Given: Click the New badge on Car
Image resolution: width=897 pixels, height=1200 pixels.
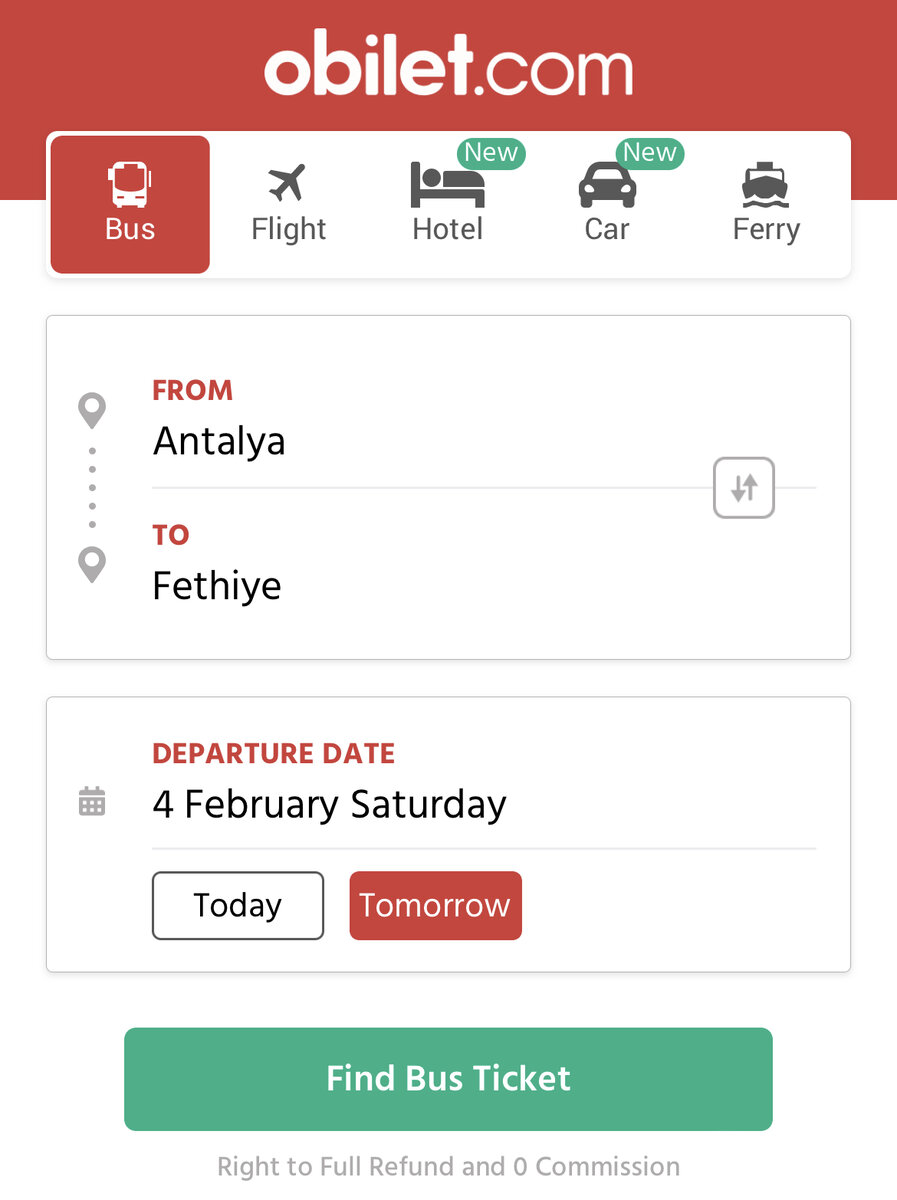Looking at the screenshot, I should point(650,153).
